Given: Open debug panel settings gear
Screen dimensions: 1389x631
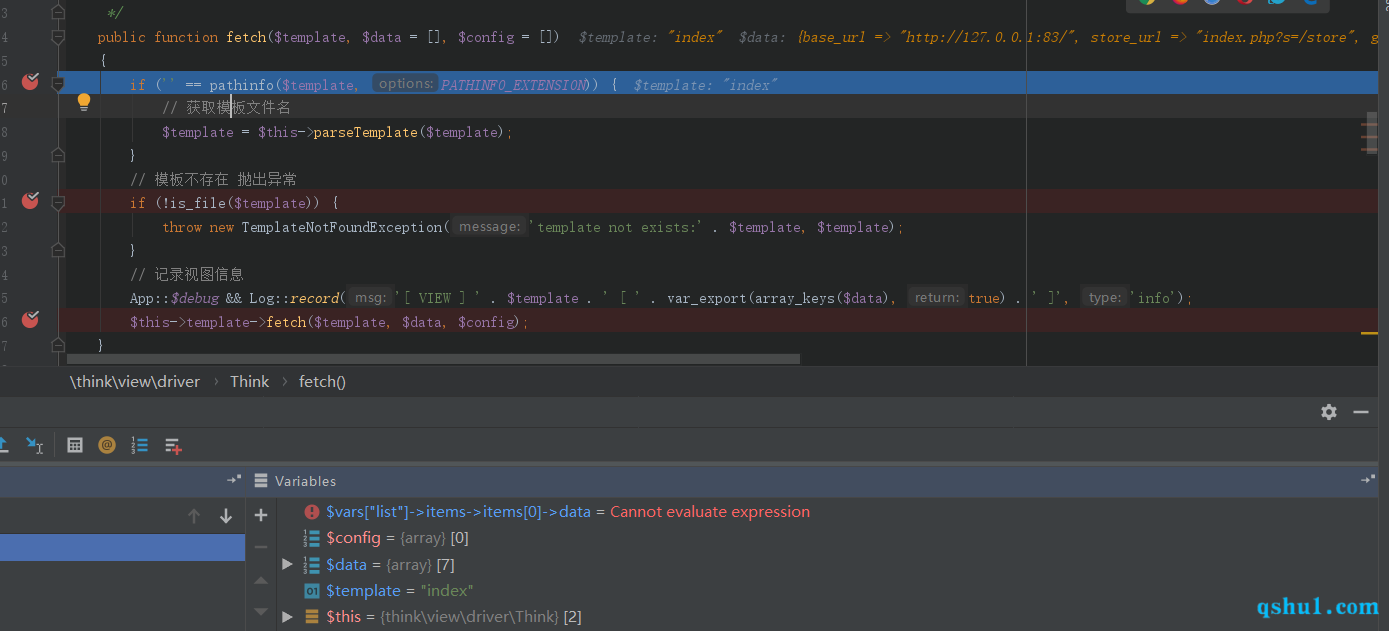Looking at the screenshot, I should click(x=1329, y=412).
